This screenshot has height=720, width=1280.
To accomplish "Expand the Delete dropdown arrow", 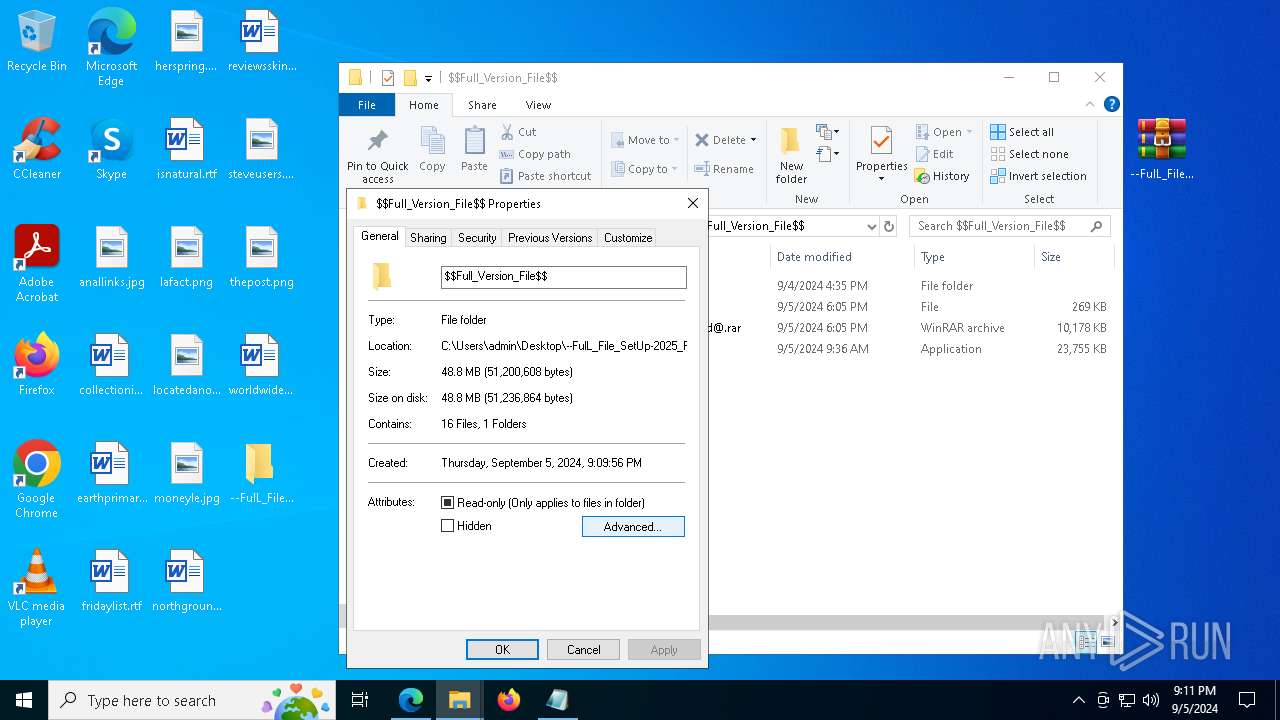I will click(753, 140).
